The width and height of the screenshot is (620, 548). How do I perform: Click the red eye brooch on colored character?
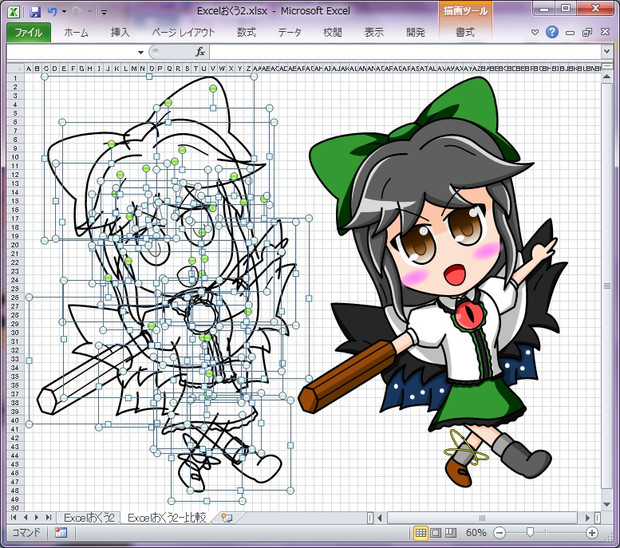468,316
